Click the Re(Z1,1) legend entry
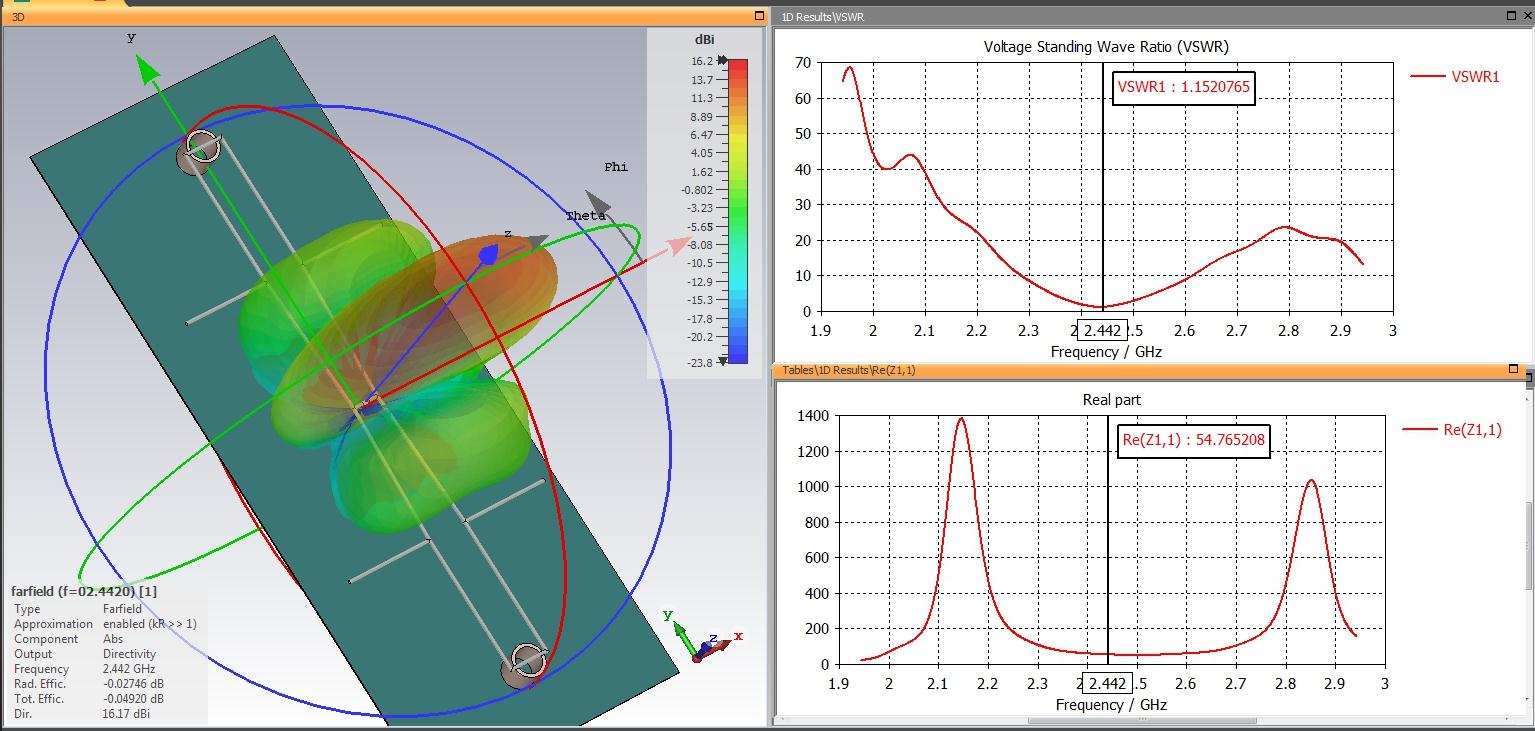Screen dimensions: 1535x731 coord(1452,429)
